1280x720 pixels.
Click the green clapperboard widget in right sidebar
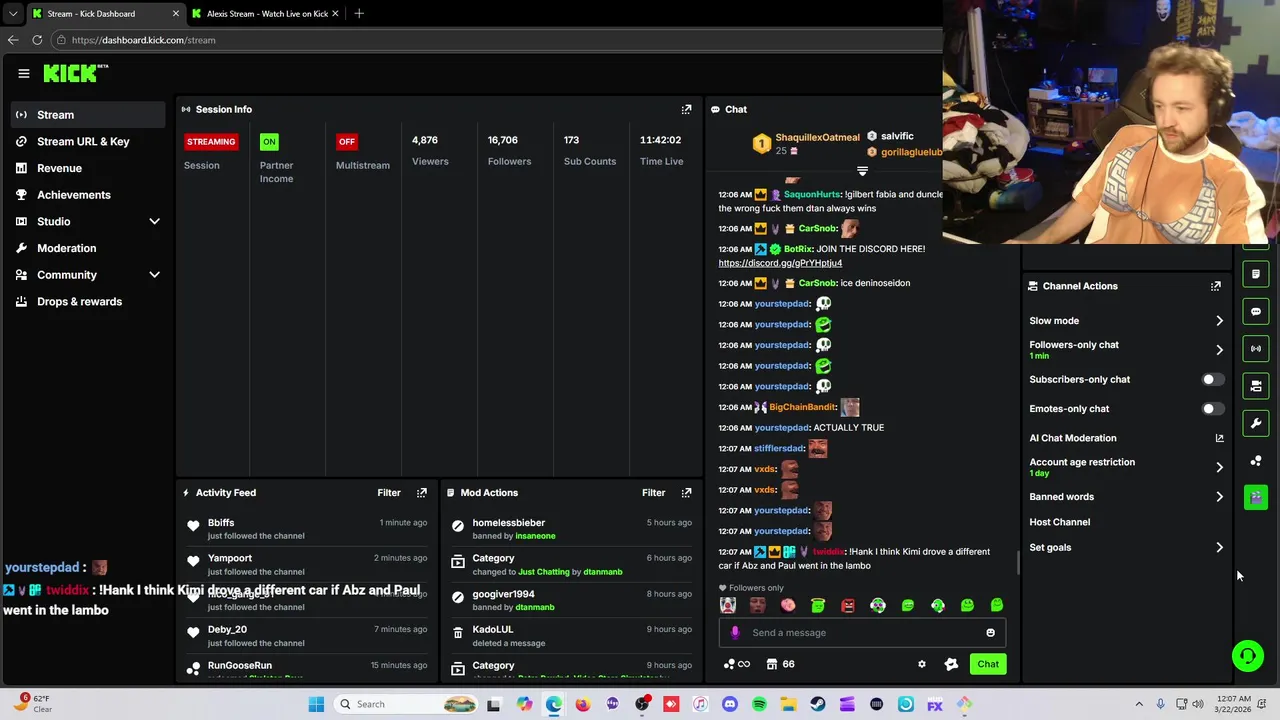[x=1256, y=497]
